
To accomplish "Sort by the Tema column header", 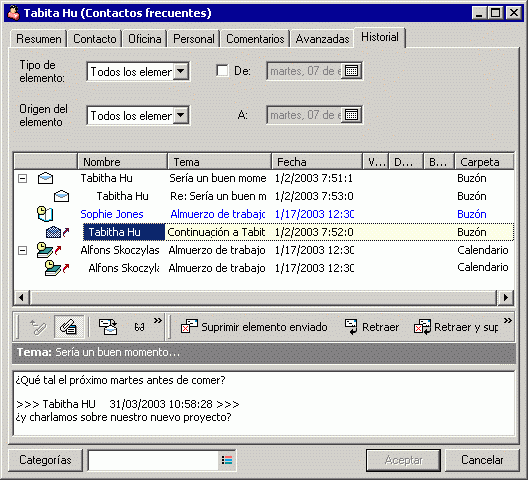I will pyautogui.click(x=220, y=162).
